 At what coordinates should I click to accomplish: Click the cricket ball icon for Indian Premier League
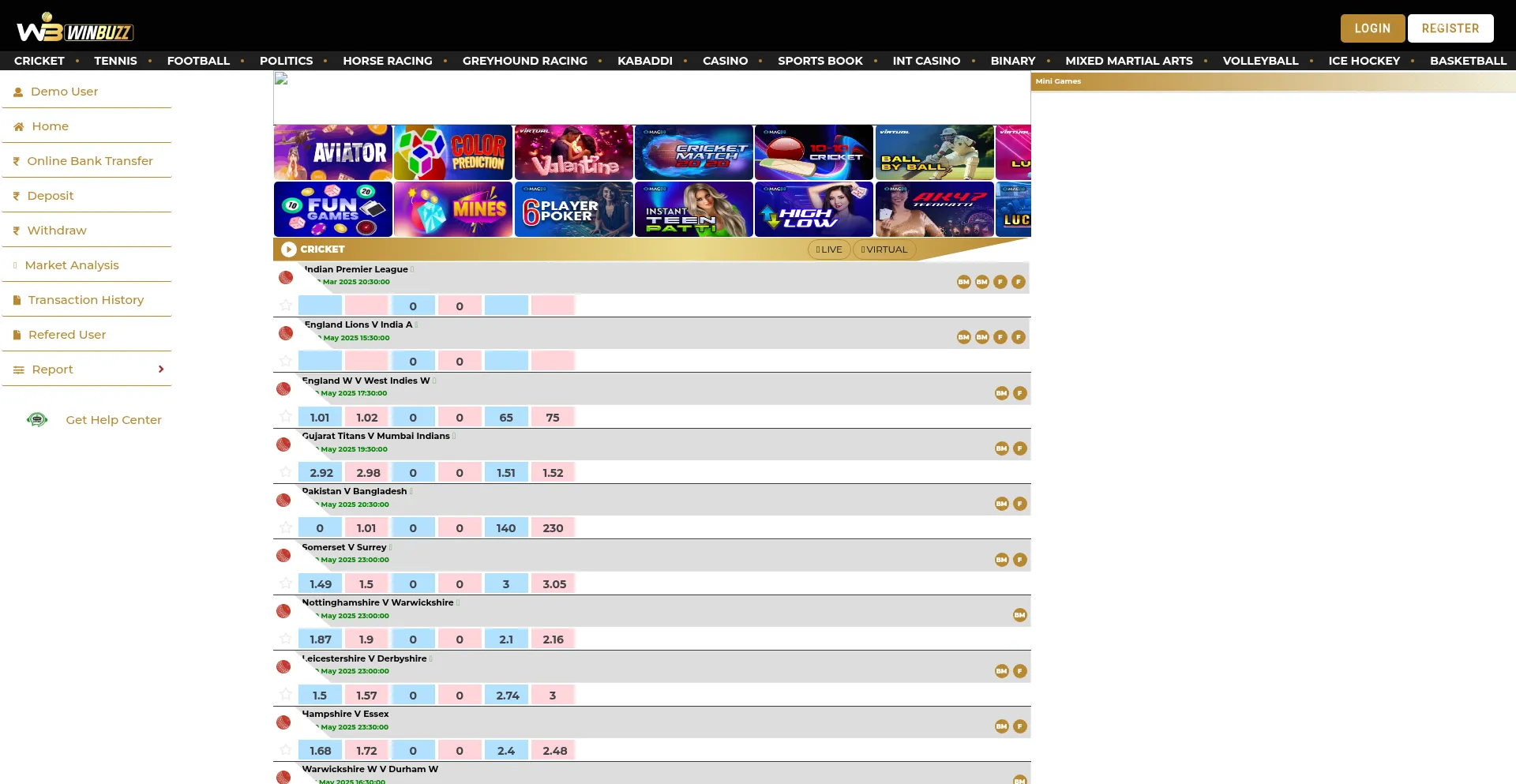286,278
